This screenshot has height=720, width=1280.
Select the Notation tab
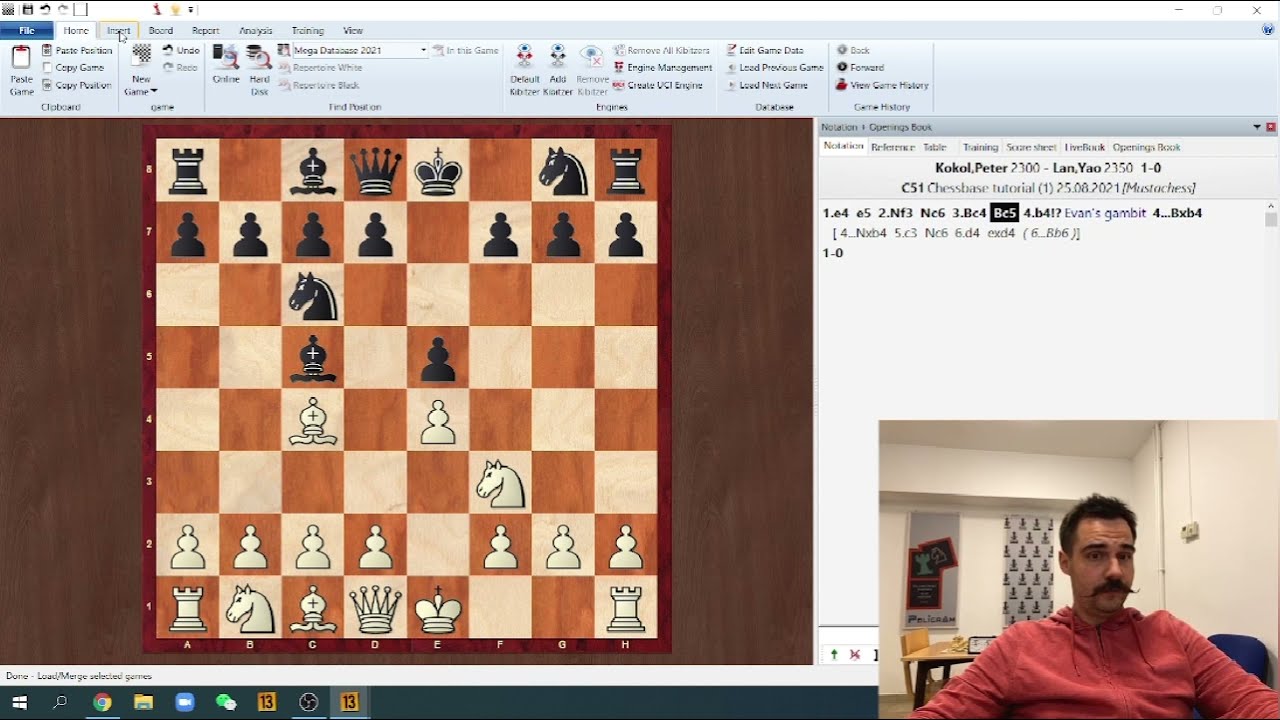[x=843, y=146]
